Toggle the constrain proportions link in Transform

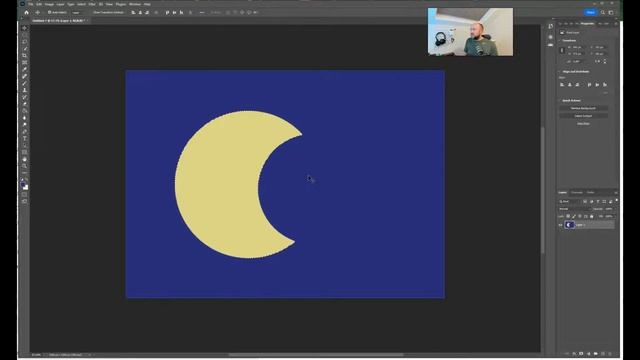(x=562, y=50)
